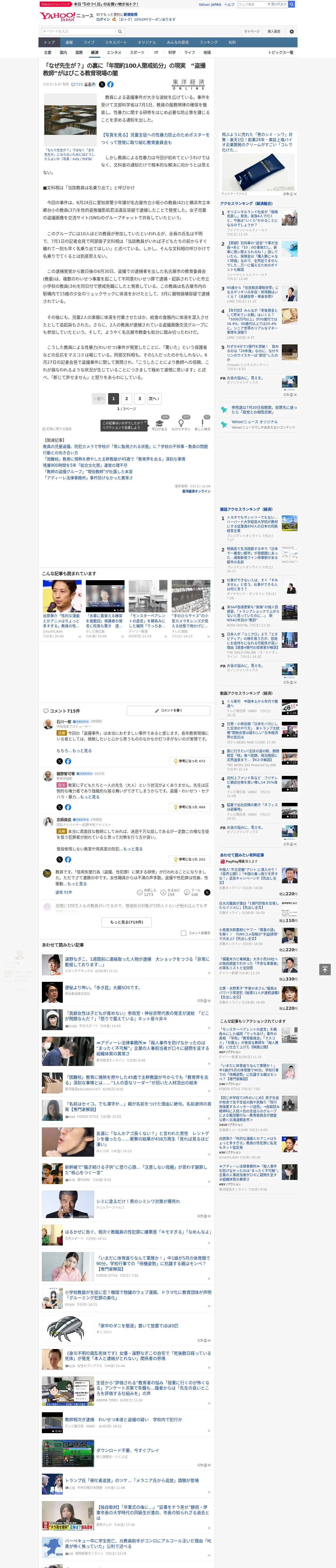Share 京師美佳's comment on Facebook
This screenshot has width=336, height=1568.
point(68,860)
